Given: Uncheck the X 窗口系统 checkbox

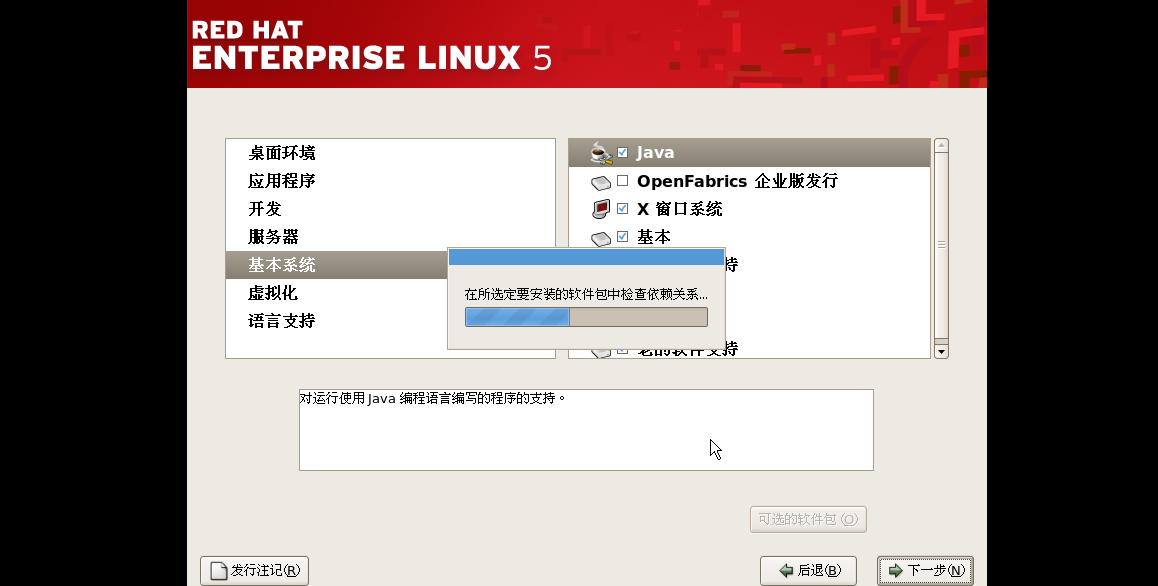Looking at the screenshot, I should click(x=623, y=209).
